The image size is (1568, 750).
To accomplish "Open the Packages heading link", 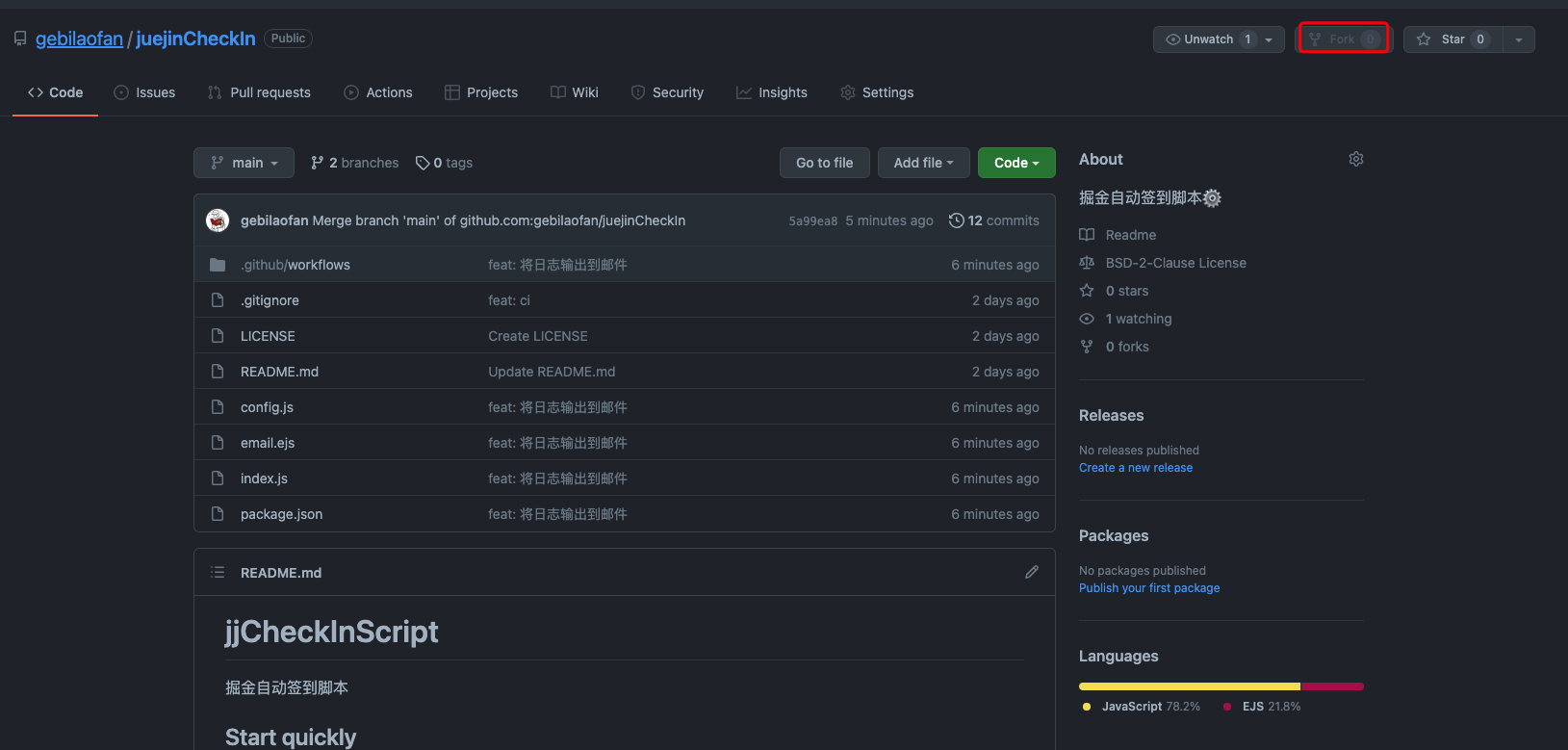I will pyautogui.click(x=1114, y=535).
